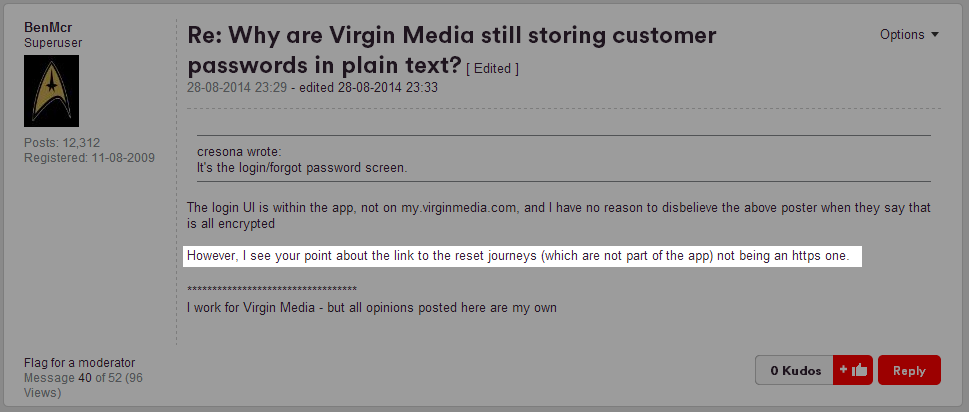The image size is (969, 412).
Task: Open the BenMcr user profile link
Action: (x=47, y=28)
